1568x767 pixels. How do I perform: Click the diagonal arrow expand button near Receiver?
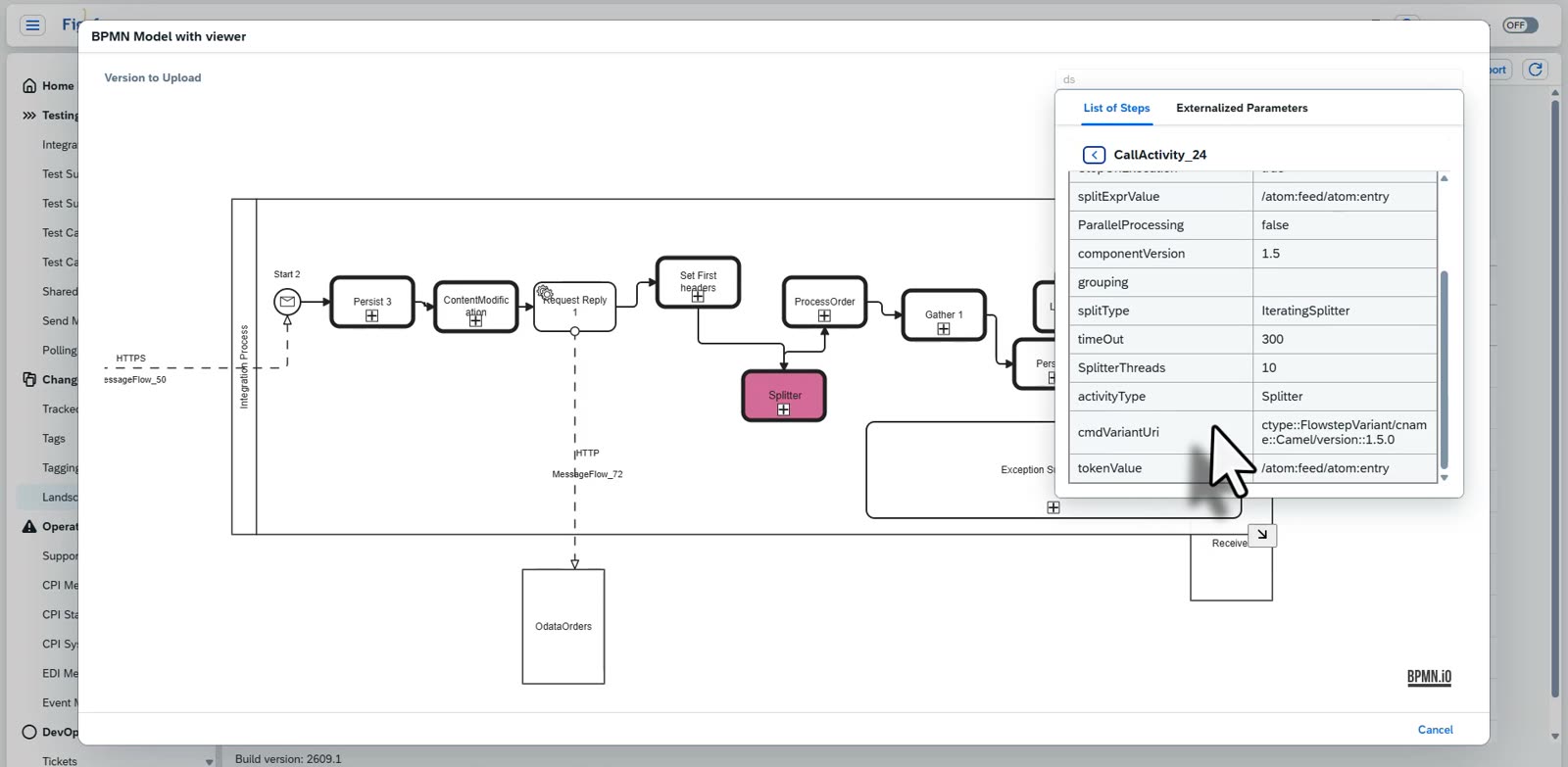(x=1262, y=535)
